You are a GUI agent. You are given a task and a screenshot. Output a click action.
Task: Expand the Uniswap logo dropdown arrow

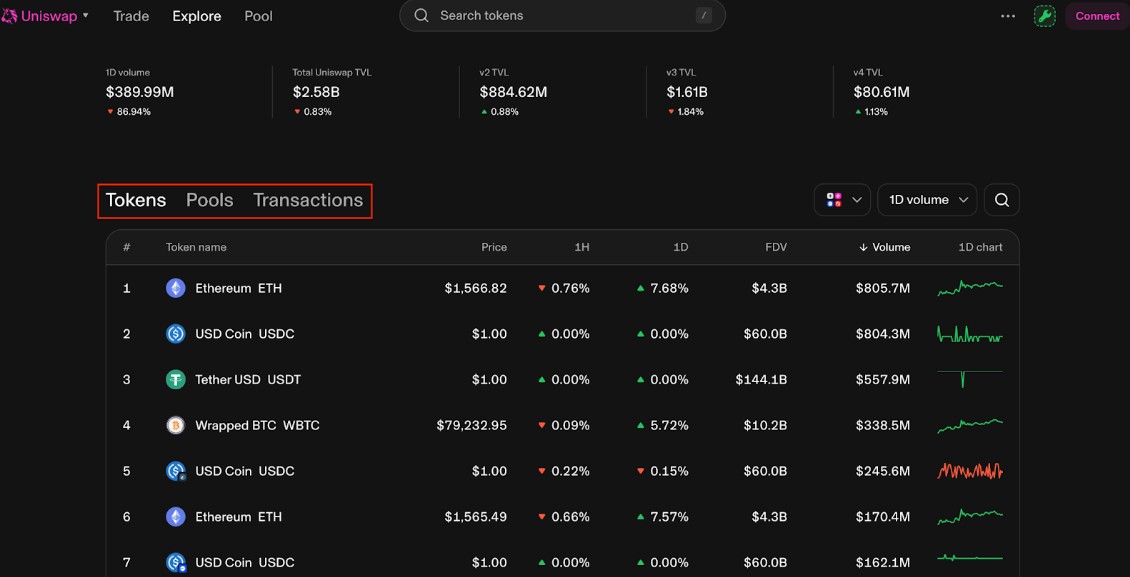[86, 16]
